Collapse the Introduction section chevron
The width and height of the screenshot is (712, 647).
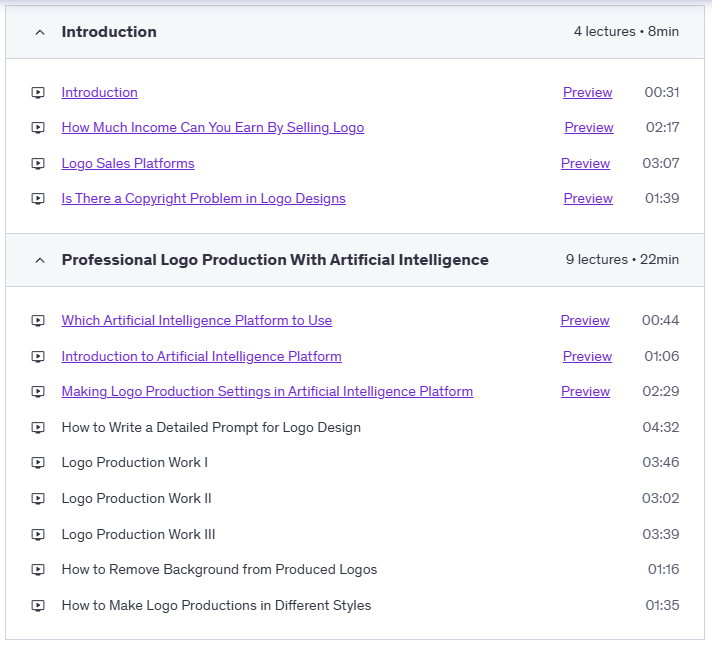(40, 32)
